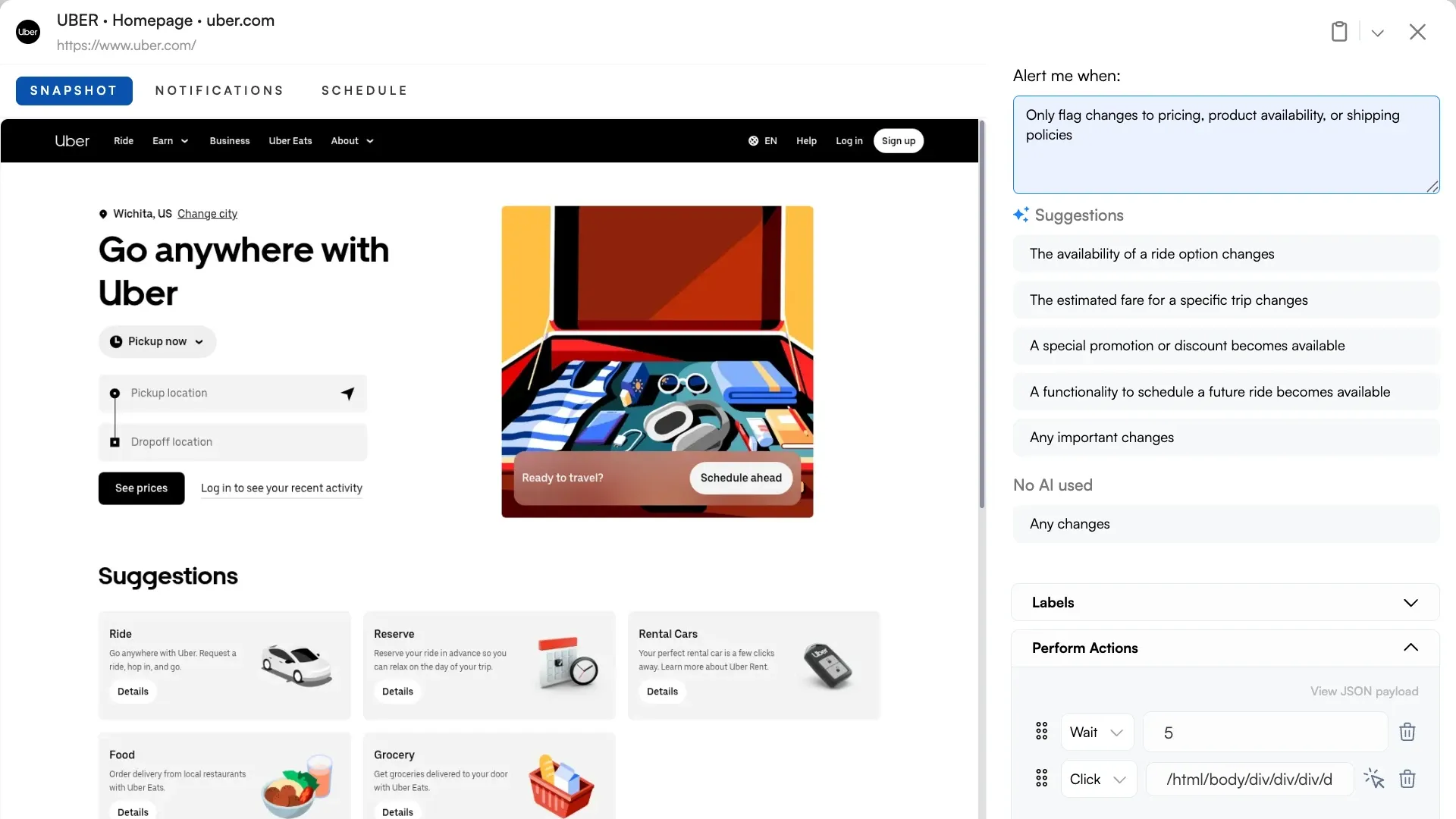Open the Wait action type dropdown

(1097, 733)
